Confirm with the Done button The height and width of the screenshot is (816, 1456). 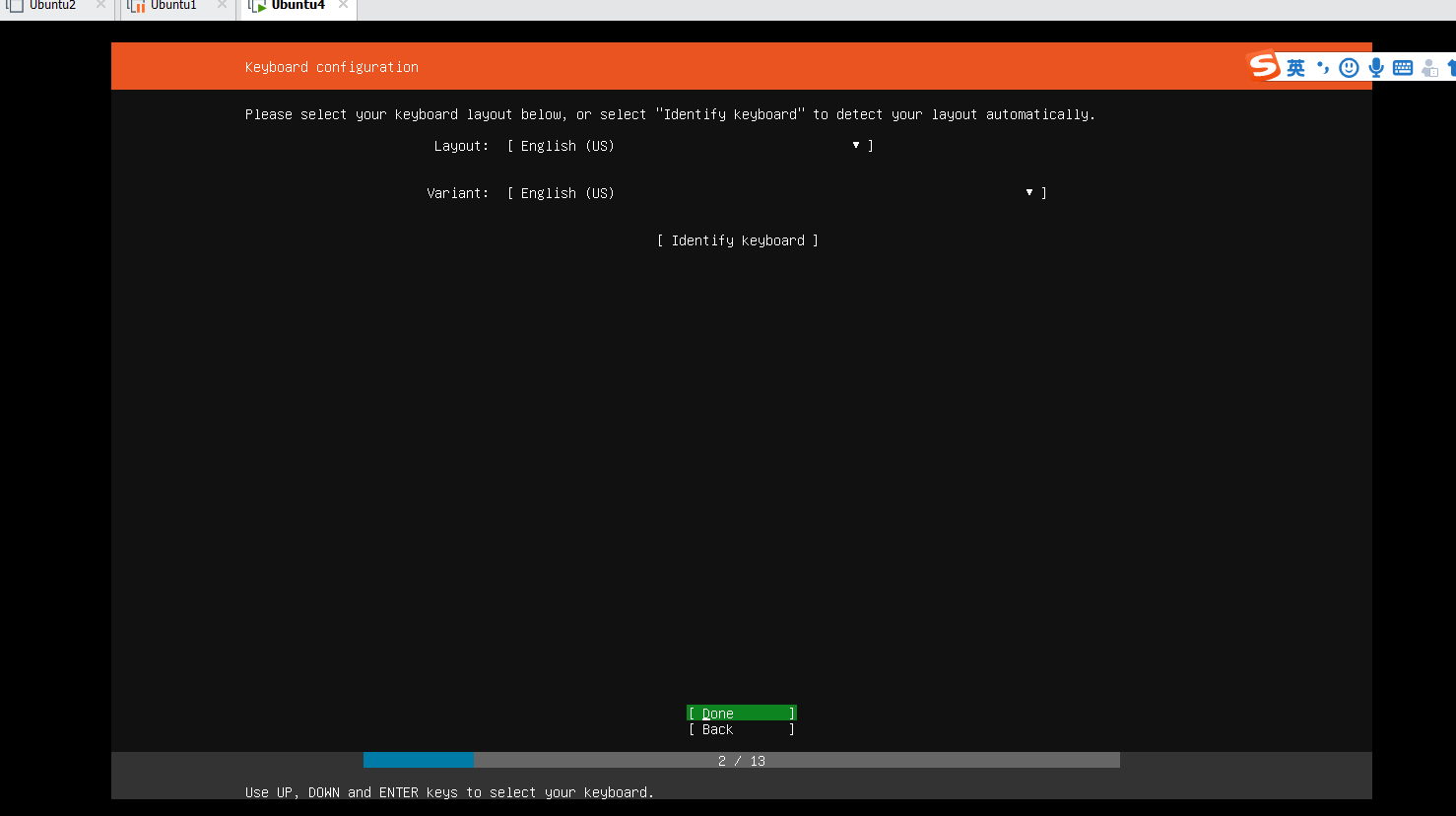tap(742, 714)
